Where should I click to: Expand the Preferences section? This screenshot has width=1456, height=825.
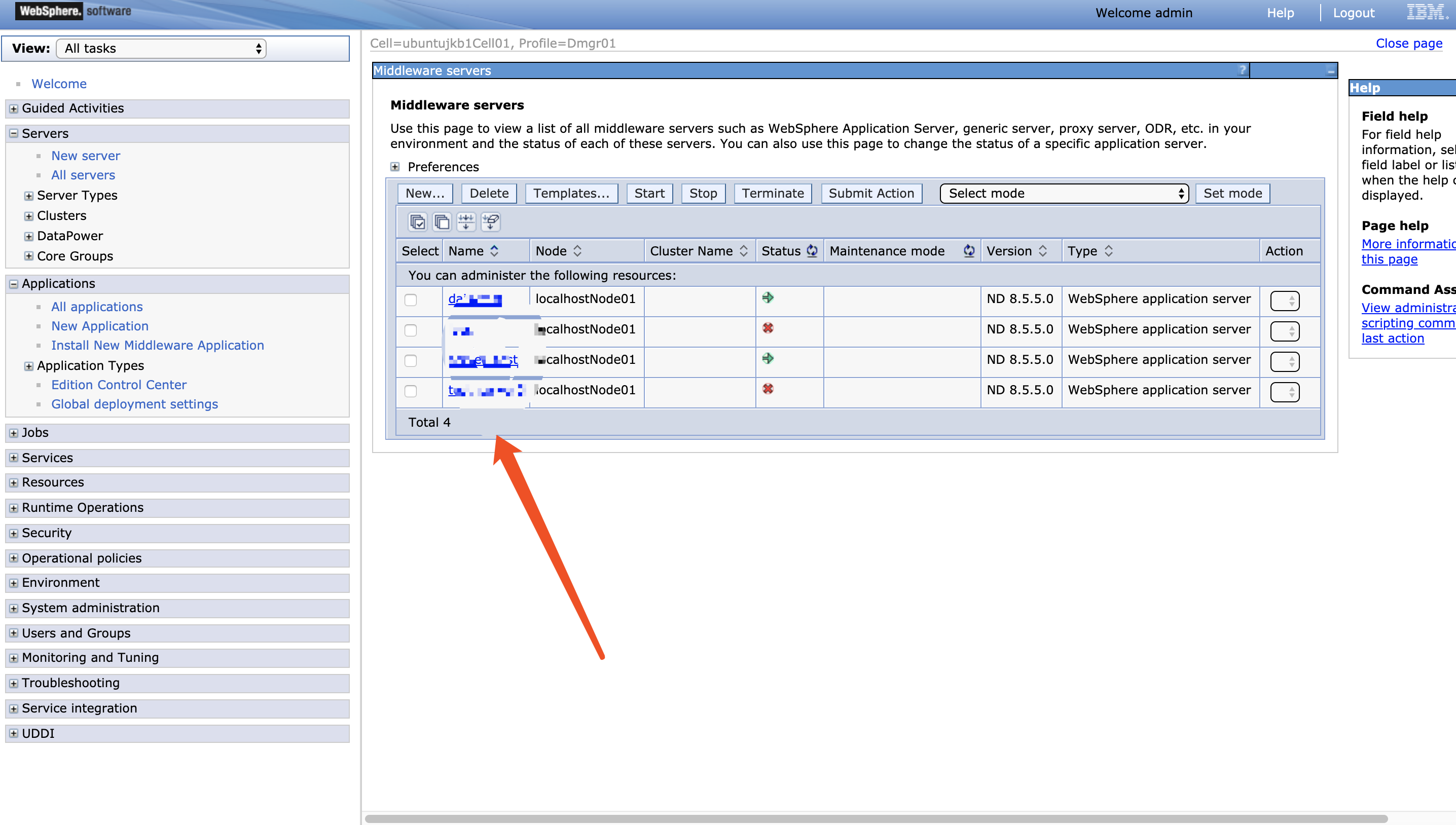pos(395,167)
